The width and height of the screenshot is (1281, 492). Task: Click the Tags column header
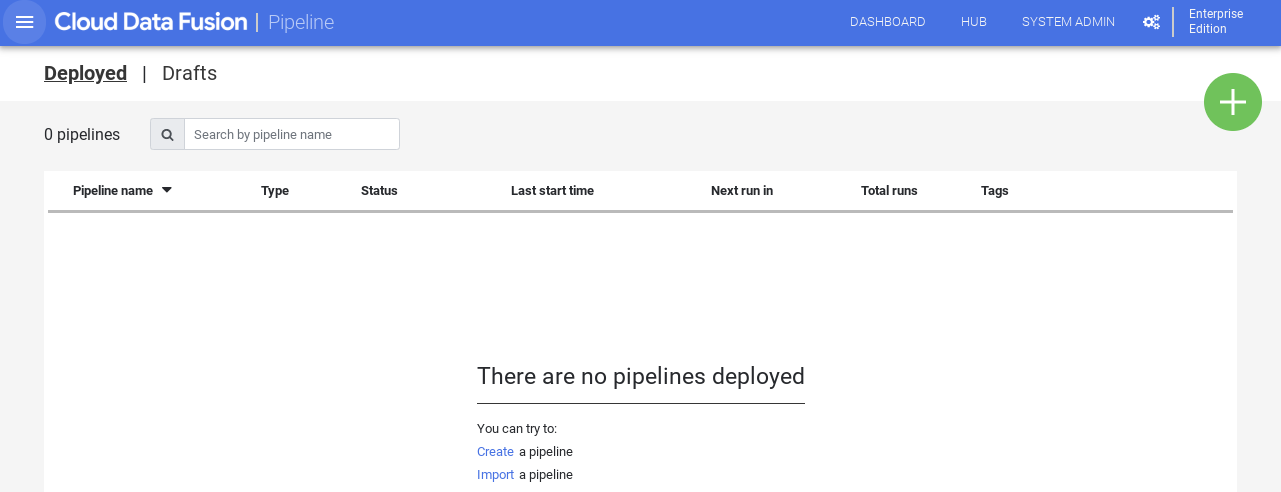pos(994,191)
